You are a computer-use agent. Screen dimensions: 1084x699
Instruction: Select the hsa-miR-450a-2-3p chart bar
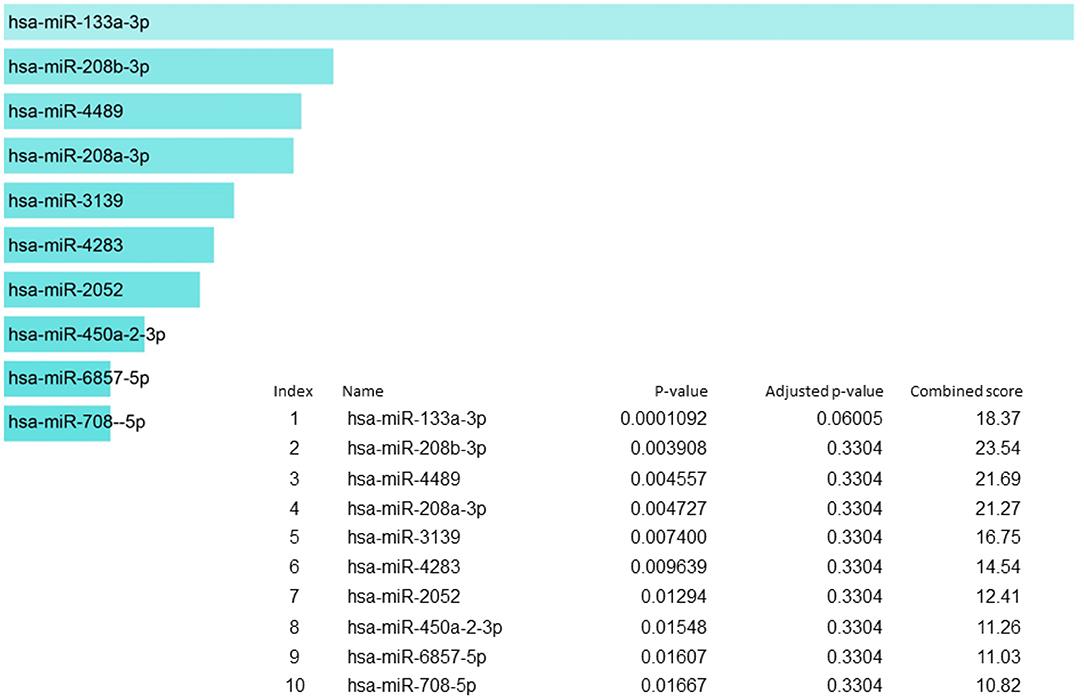75,334
